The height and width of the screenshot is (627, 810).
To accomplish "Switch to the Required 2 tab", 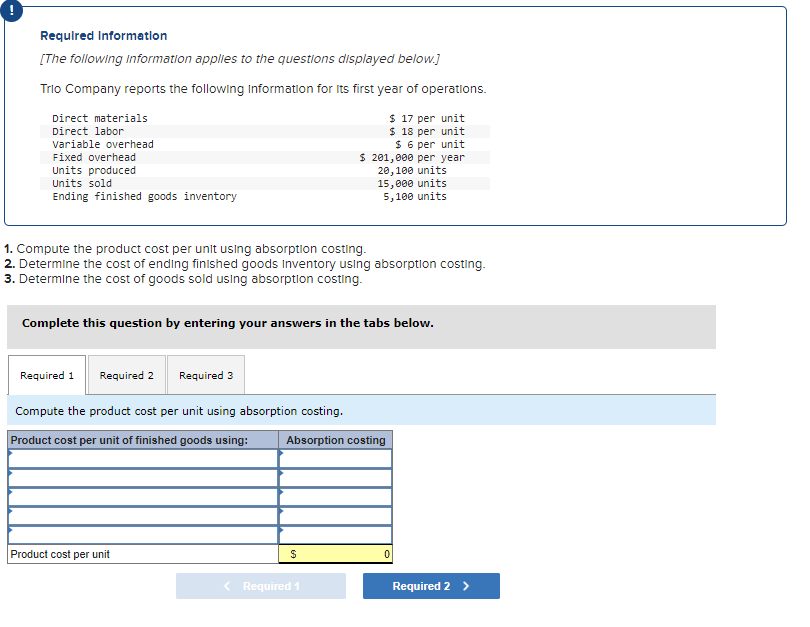I will click(x=126, y=374).
